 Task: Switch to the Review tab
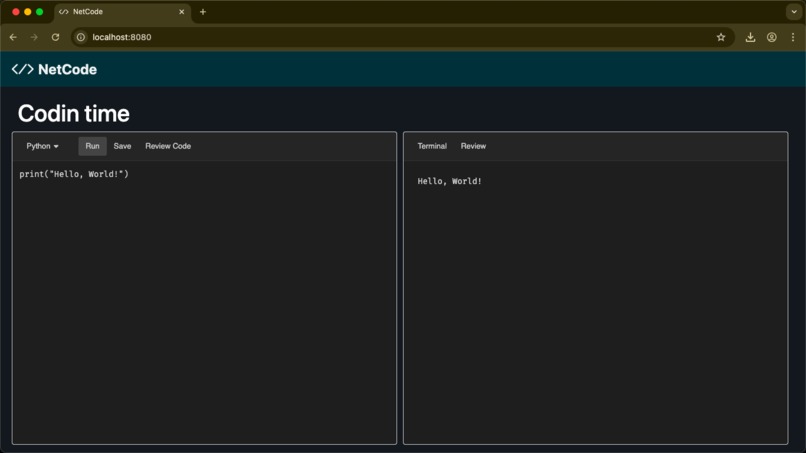(473, 146)
